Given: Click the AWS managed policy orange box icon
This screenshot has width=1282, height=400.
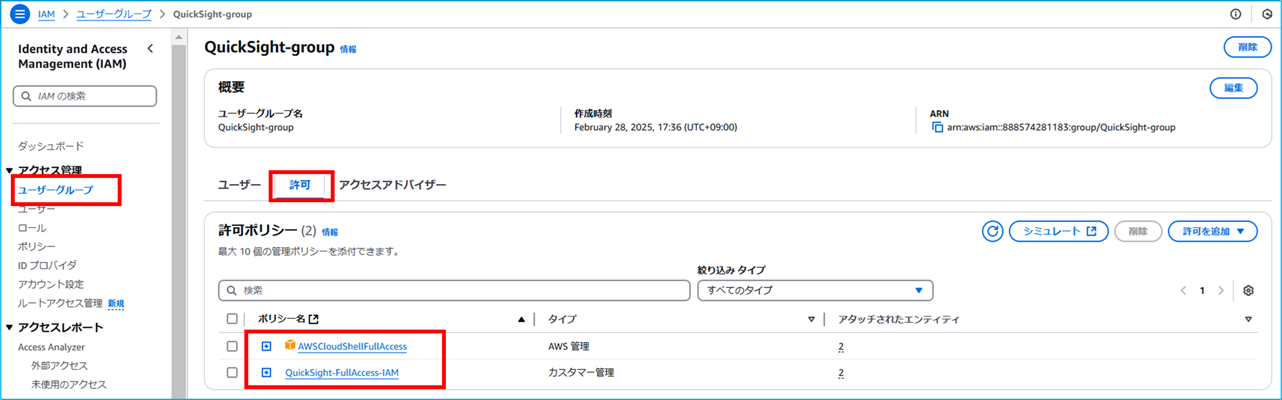Looking at the screenshot, I should (x=290, y=346).
